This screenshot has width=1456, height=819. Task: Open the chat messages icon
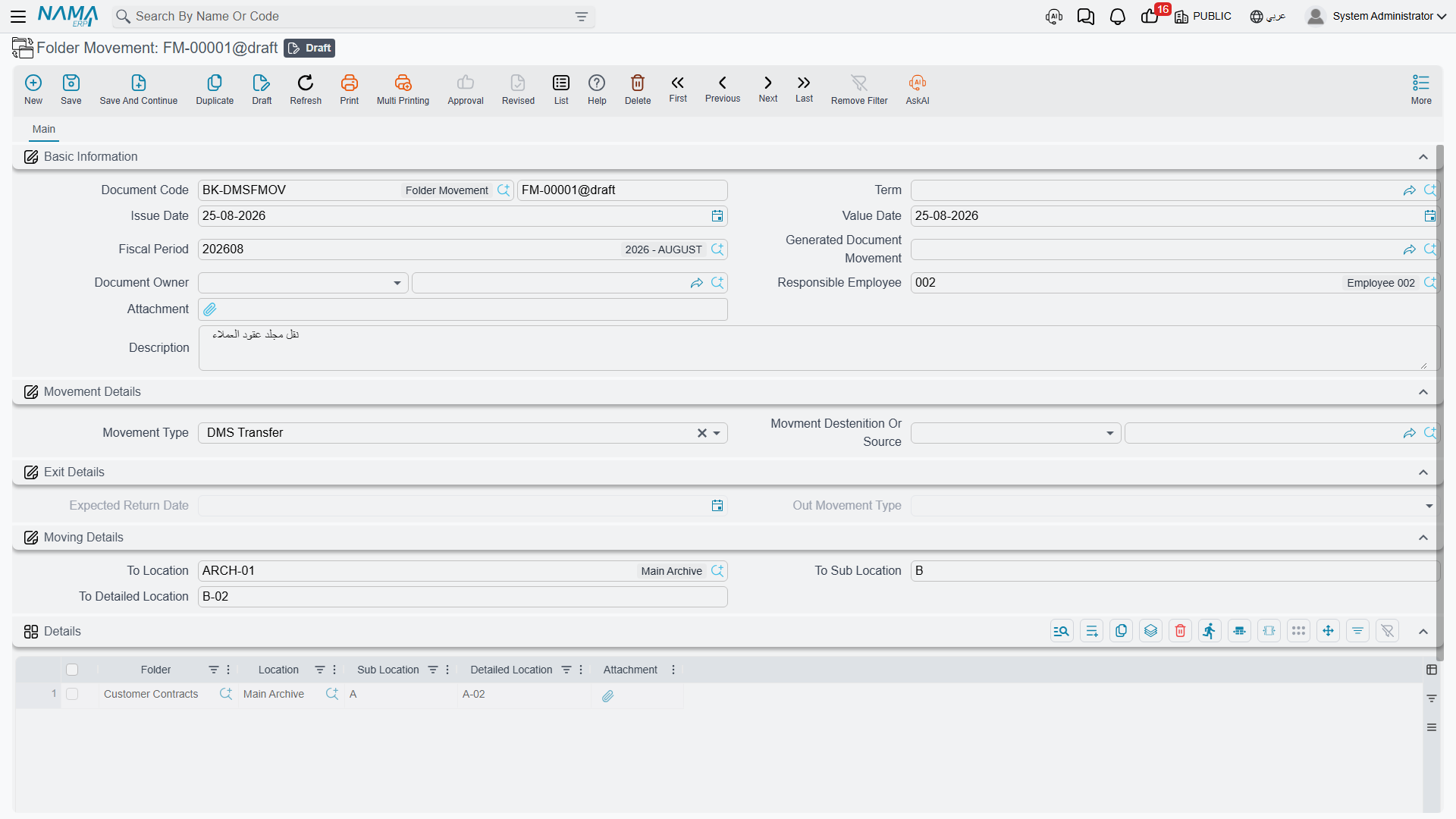[x=1086, y=17]
